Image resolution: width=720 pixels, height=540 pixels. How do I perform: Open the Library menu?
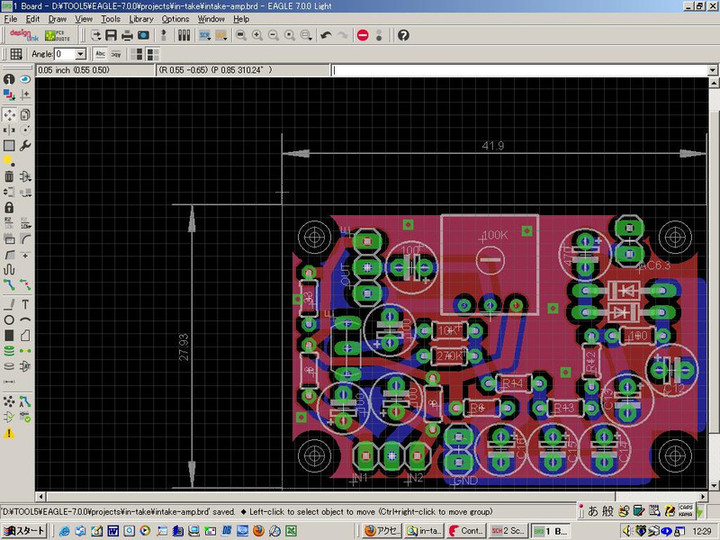tap(141, 19)
